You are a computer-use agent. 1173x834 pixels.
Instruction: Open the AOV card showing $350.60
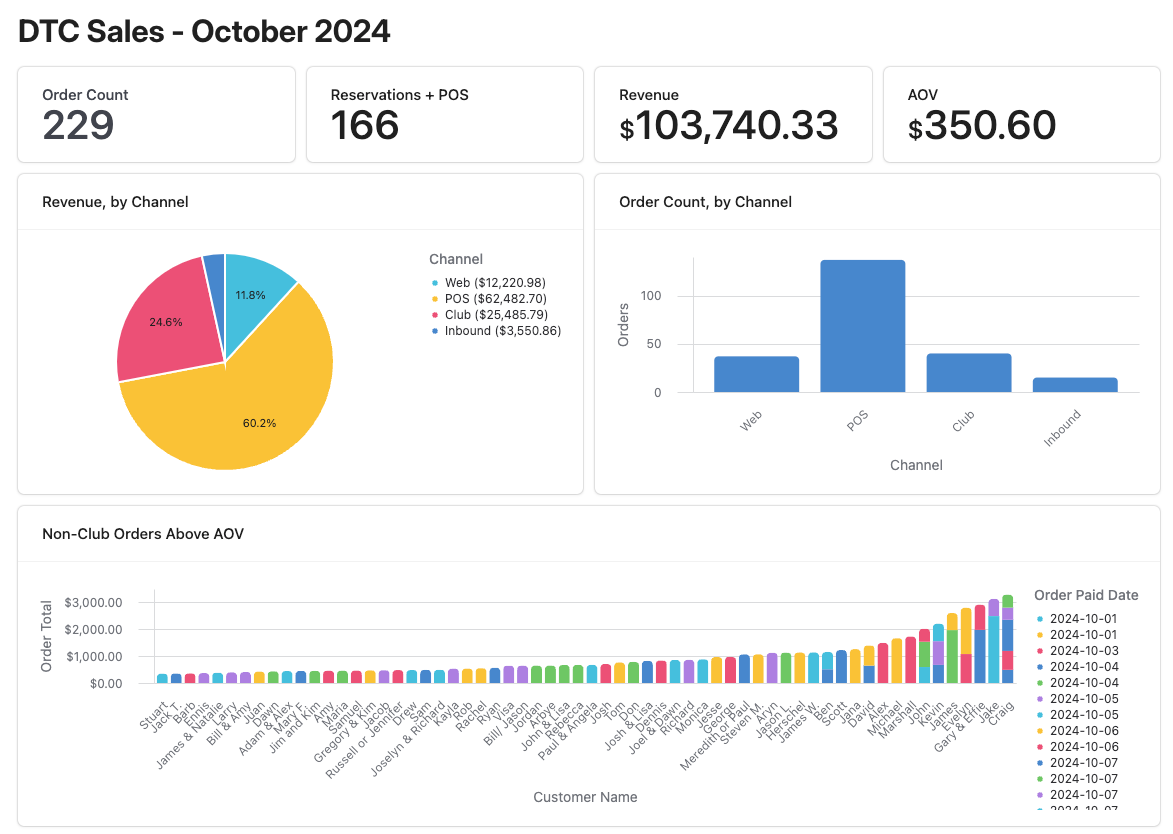coord(1020,113)
